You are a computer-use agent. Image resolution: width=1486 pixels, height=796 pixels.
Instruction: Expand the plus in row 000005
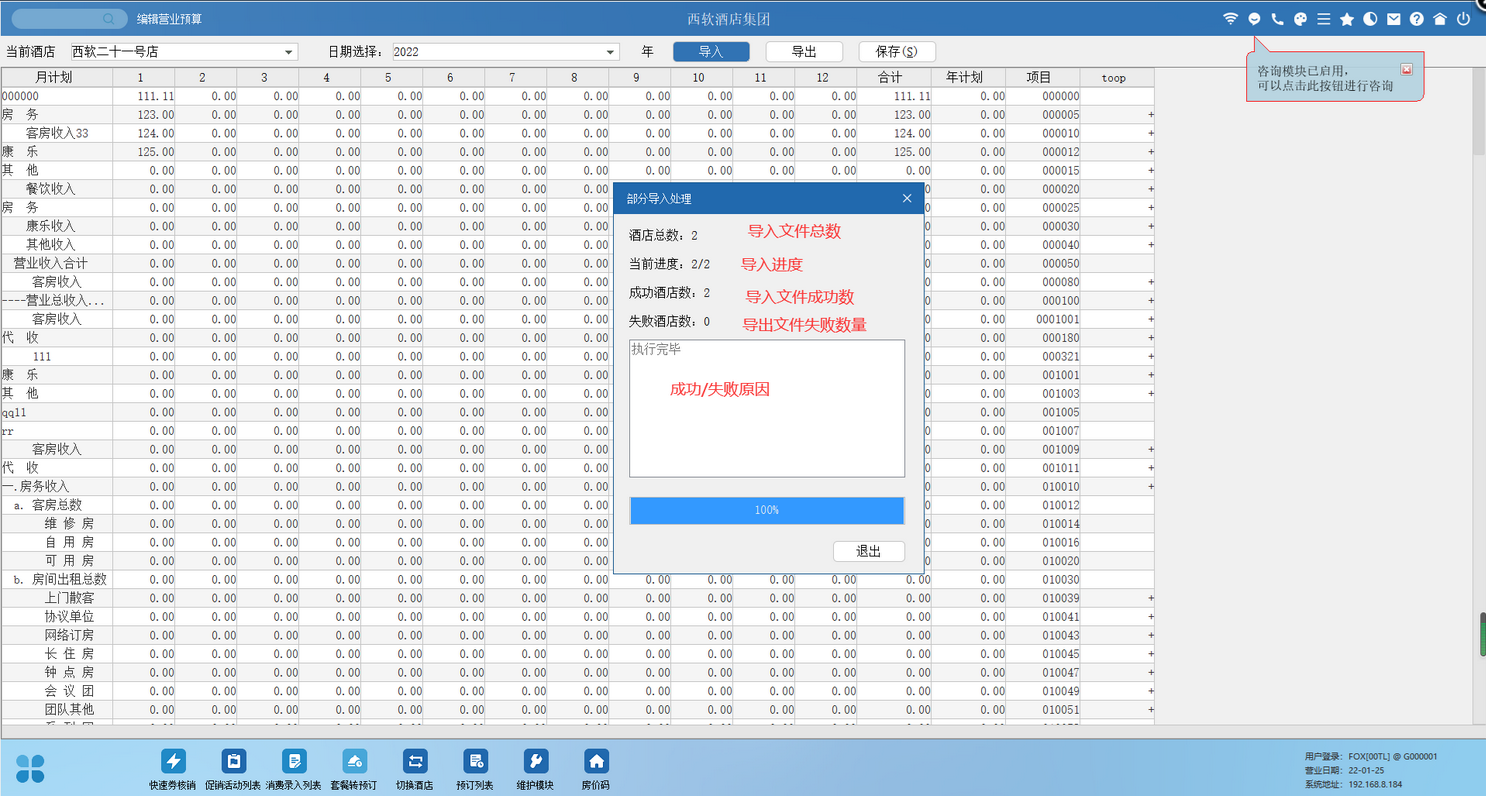[x=1150, y=115]
